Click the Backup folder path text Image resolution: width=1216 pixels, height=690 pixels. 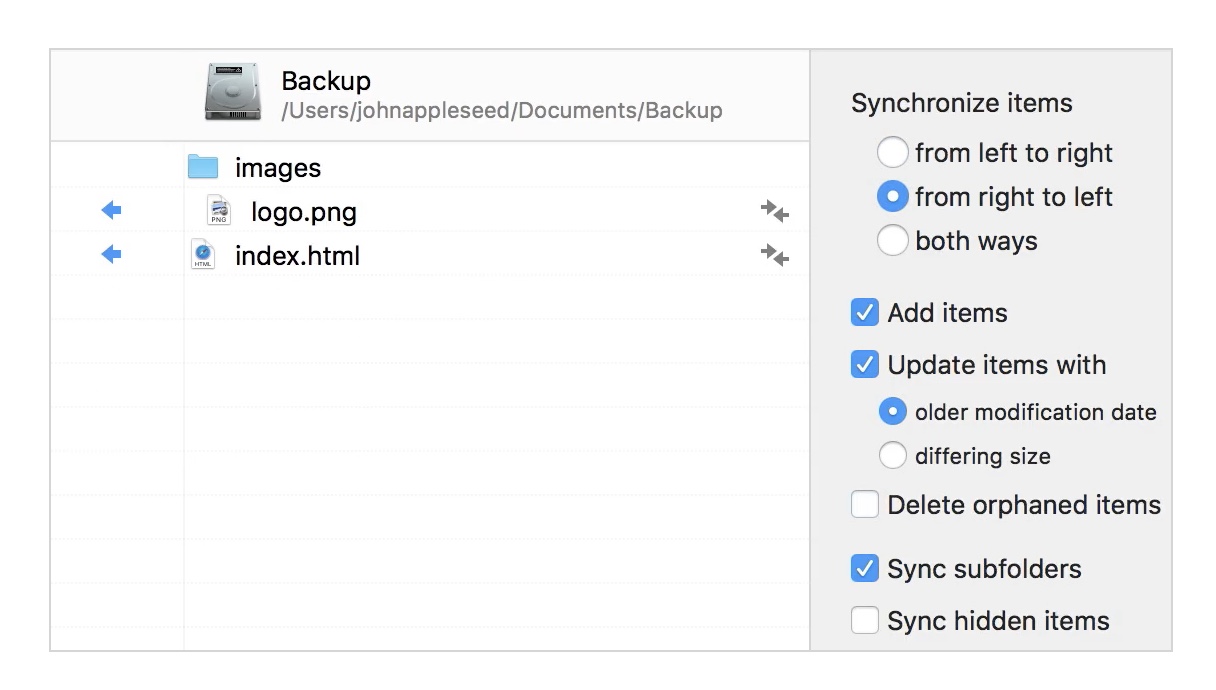click(501, 110)
